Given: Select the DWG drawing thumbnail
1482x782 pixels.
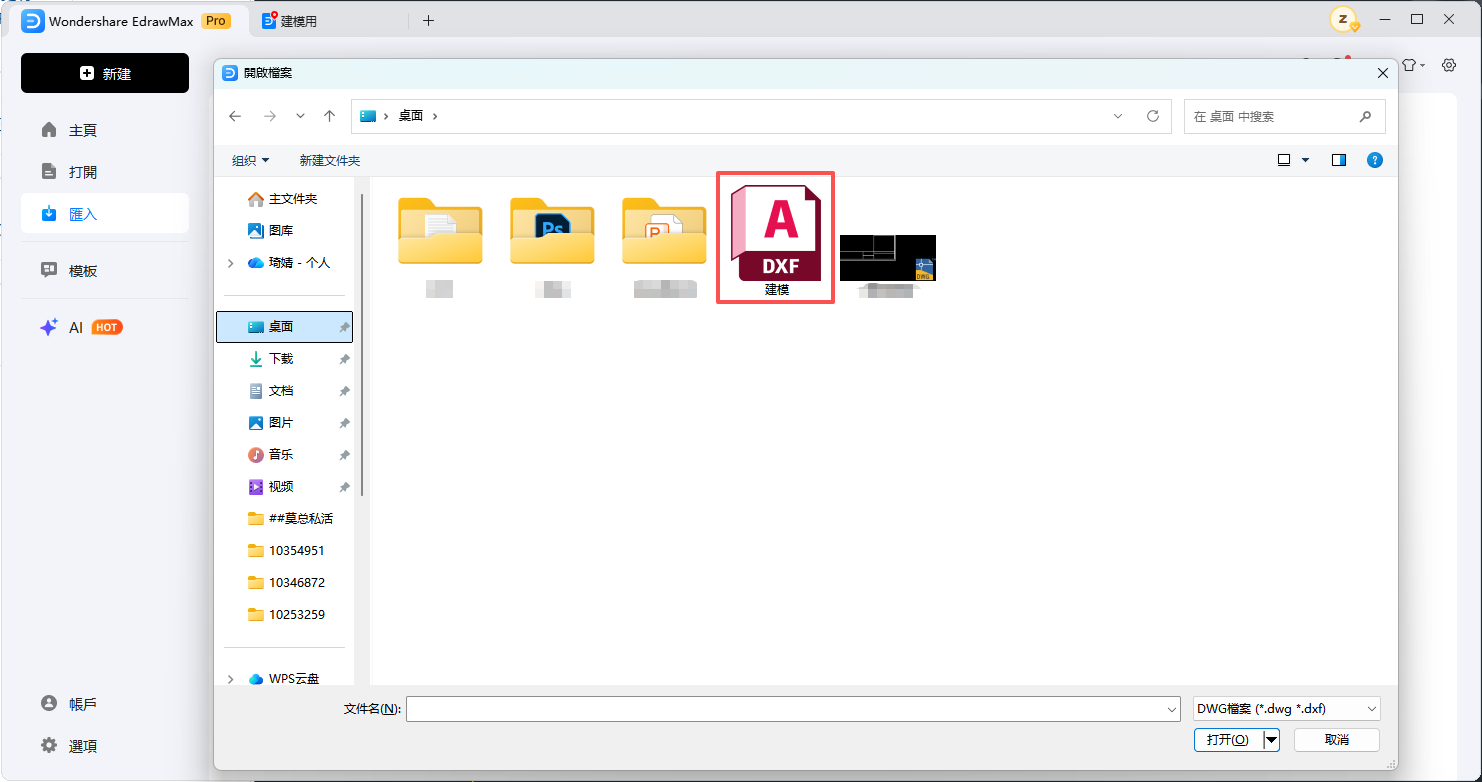Looking at the screenshot, I should (x=887, y=259).
